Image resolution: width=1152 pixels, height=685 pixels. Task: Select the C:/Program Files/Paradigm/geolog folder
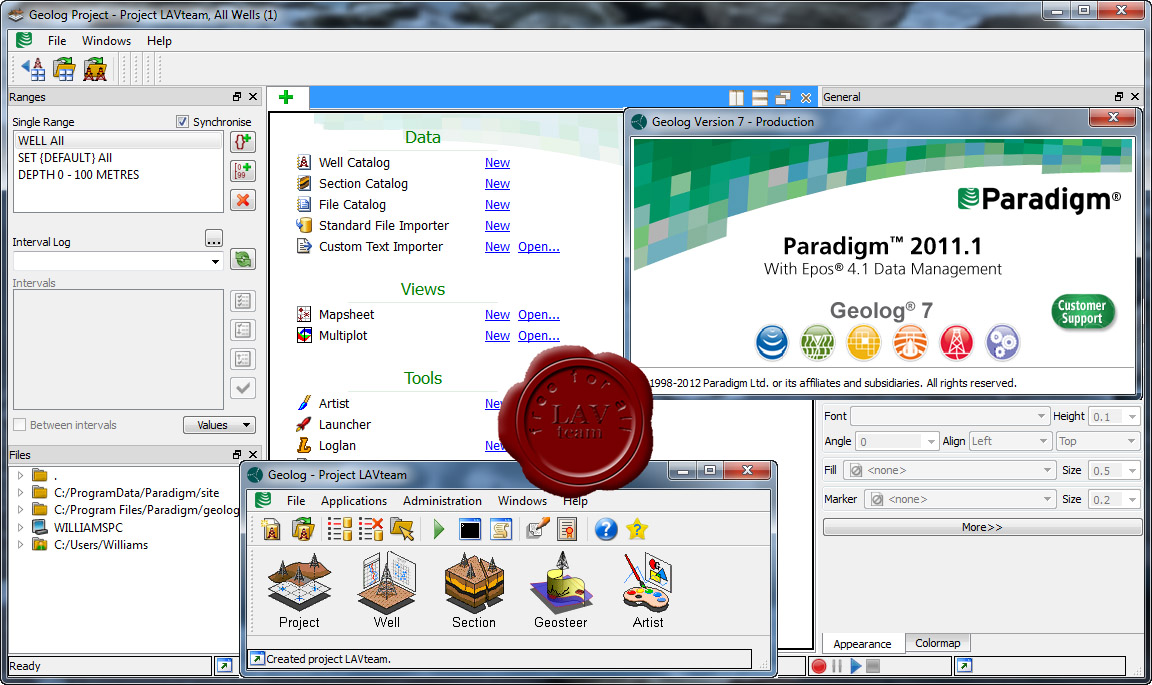(146, 510)
